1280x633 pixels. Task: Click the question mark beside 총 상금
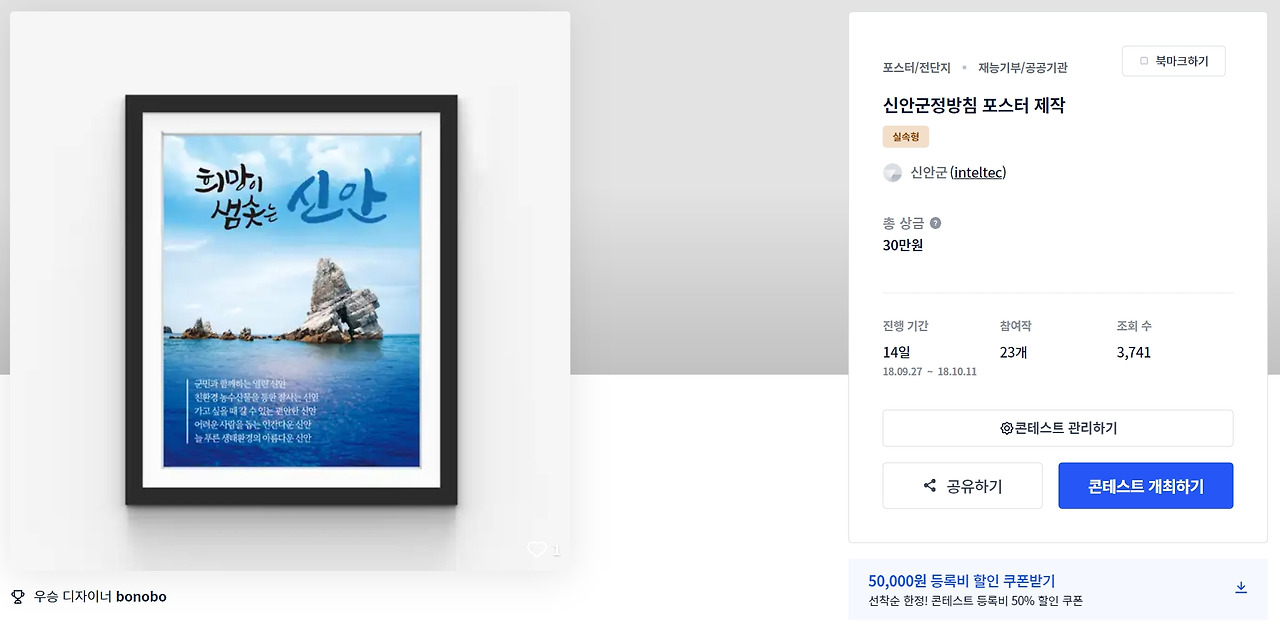935,223
